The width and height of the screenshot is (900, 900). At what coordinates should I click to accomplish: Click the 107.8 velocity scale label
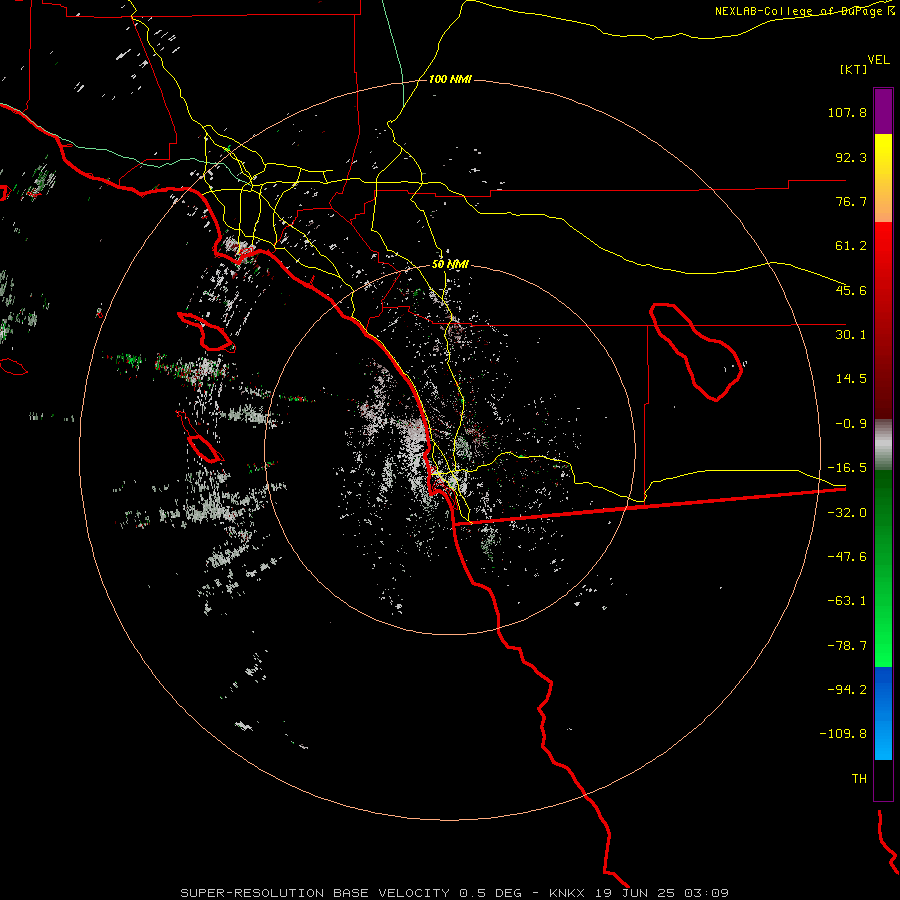pos(847,112)
